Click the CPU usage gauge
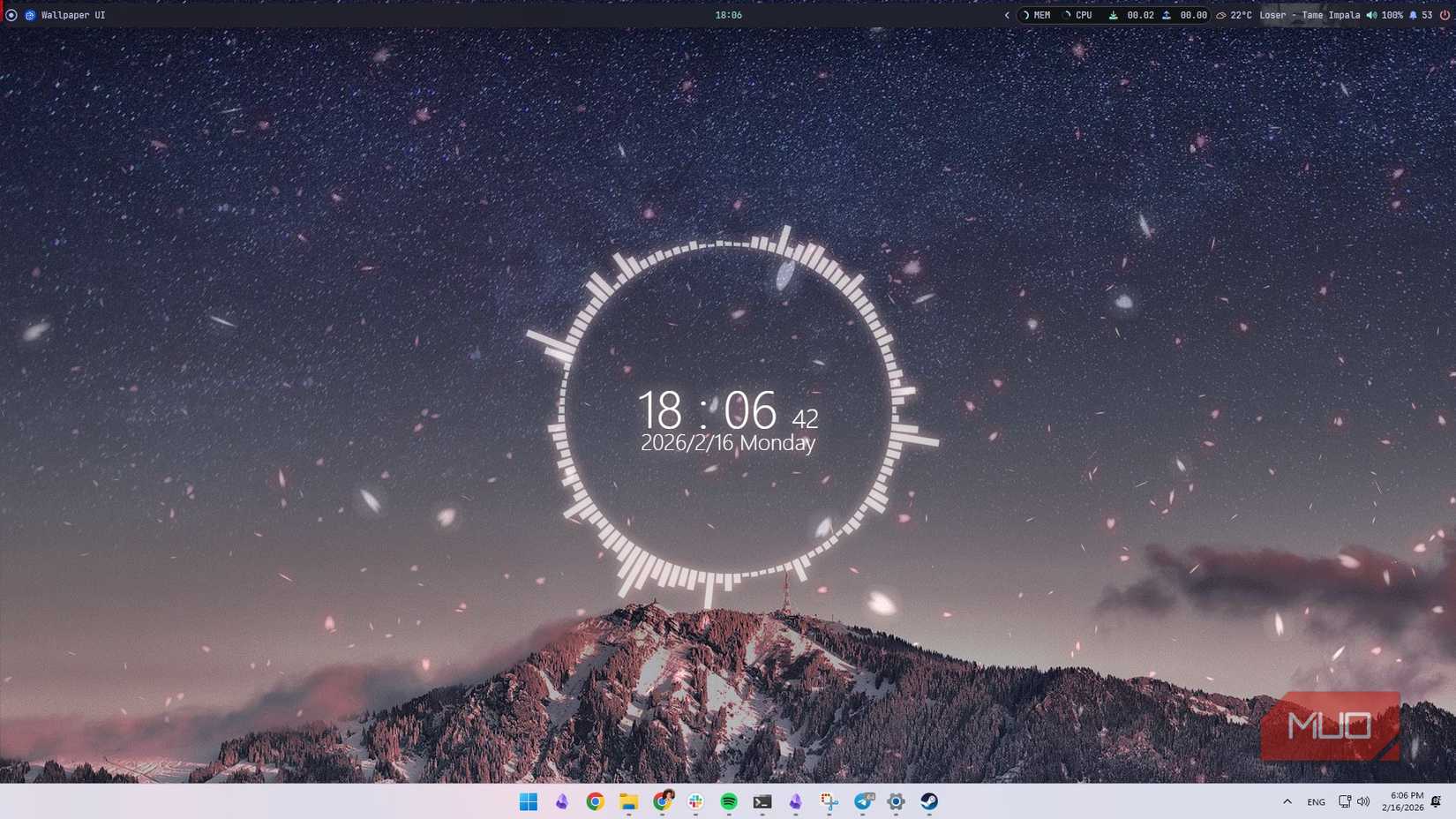This screenshot has height=819, width=1456. pyautogui.click(x=1075, y=15)
